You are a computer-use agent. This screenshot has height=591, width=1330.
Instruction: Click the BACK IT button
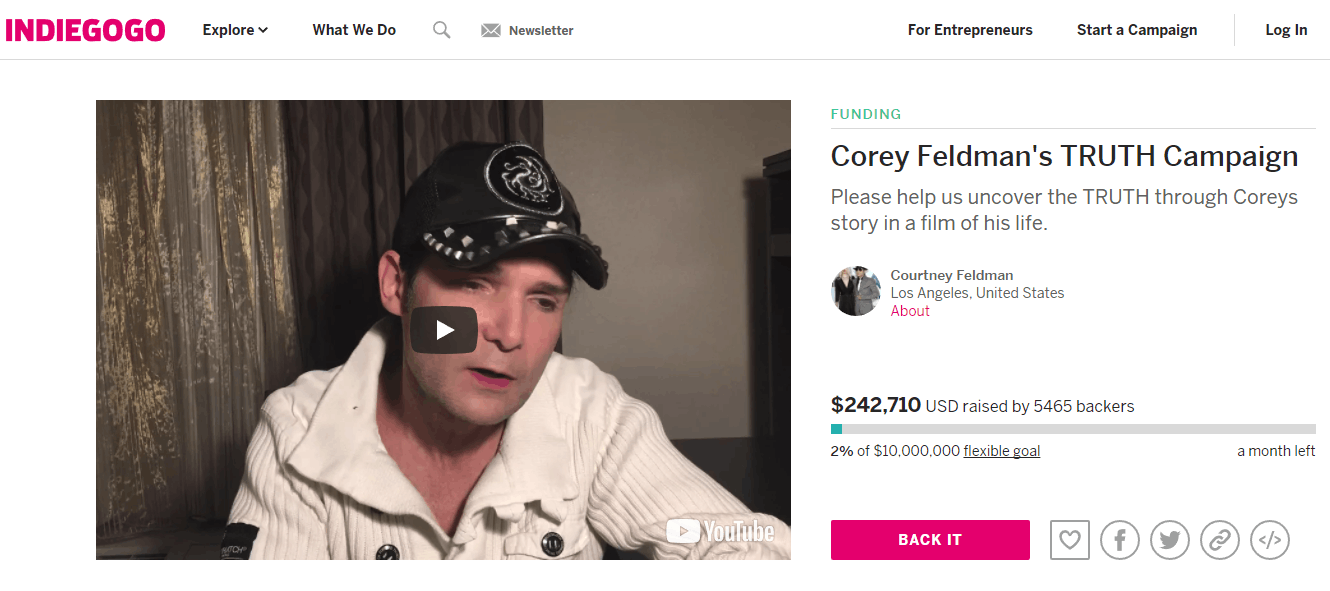[930, 540]
